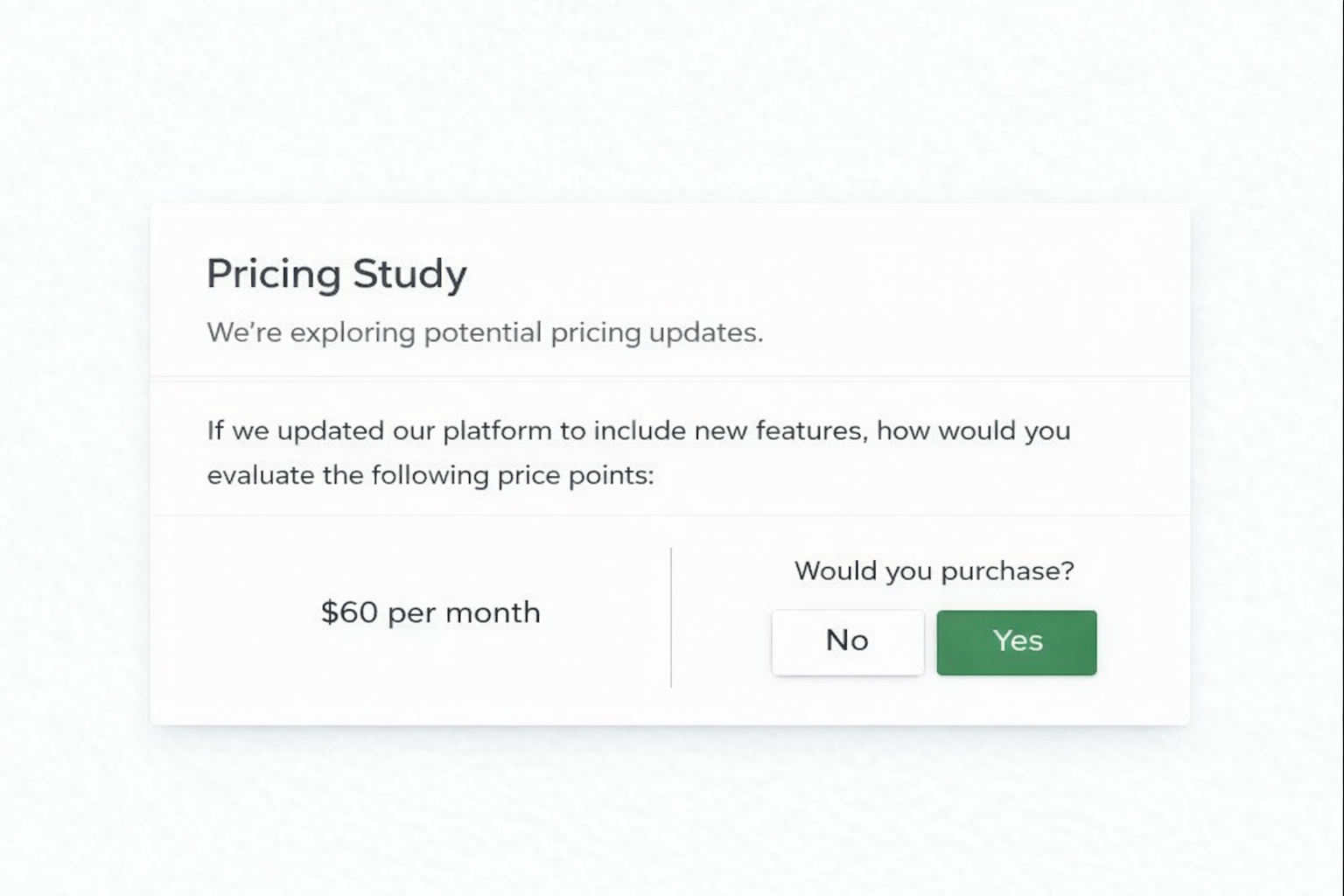Click the empty background outside the card
This screenshot has height=896, width=1344.
(x=672, y=814)
